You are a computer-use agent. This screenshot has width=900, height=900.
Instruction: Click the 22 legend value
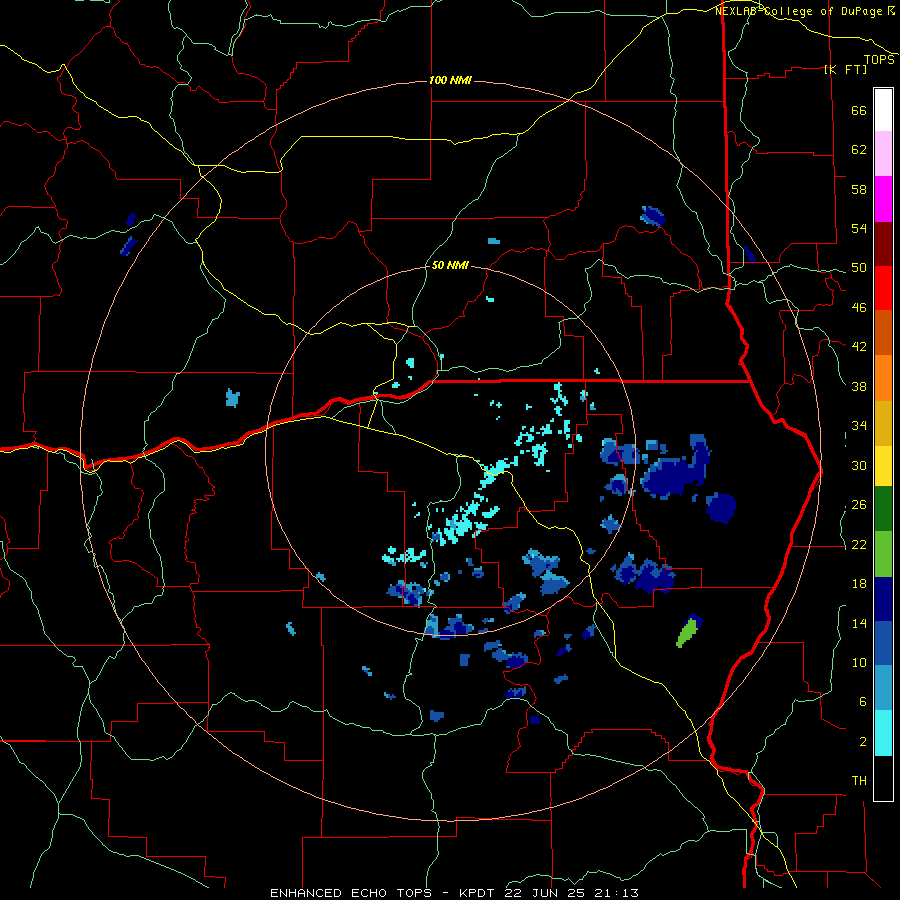point(859,545)
